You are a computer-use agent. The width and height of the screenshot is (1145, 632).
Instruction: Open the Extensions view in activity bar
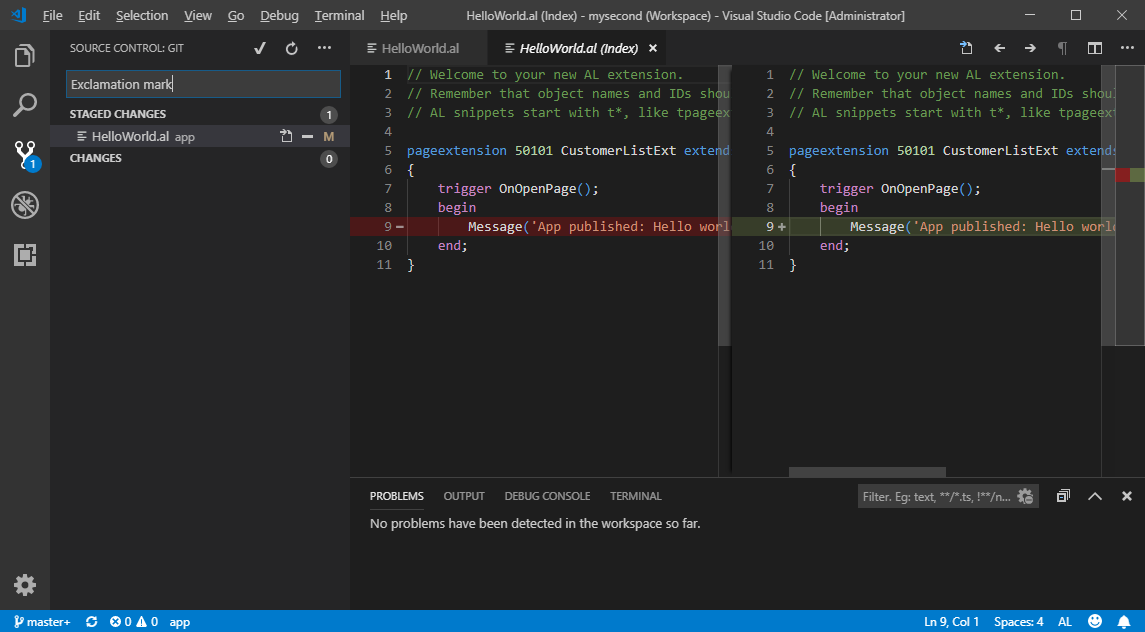25,256
